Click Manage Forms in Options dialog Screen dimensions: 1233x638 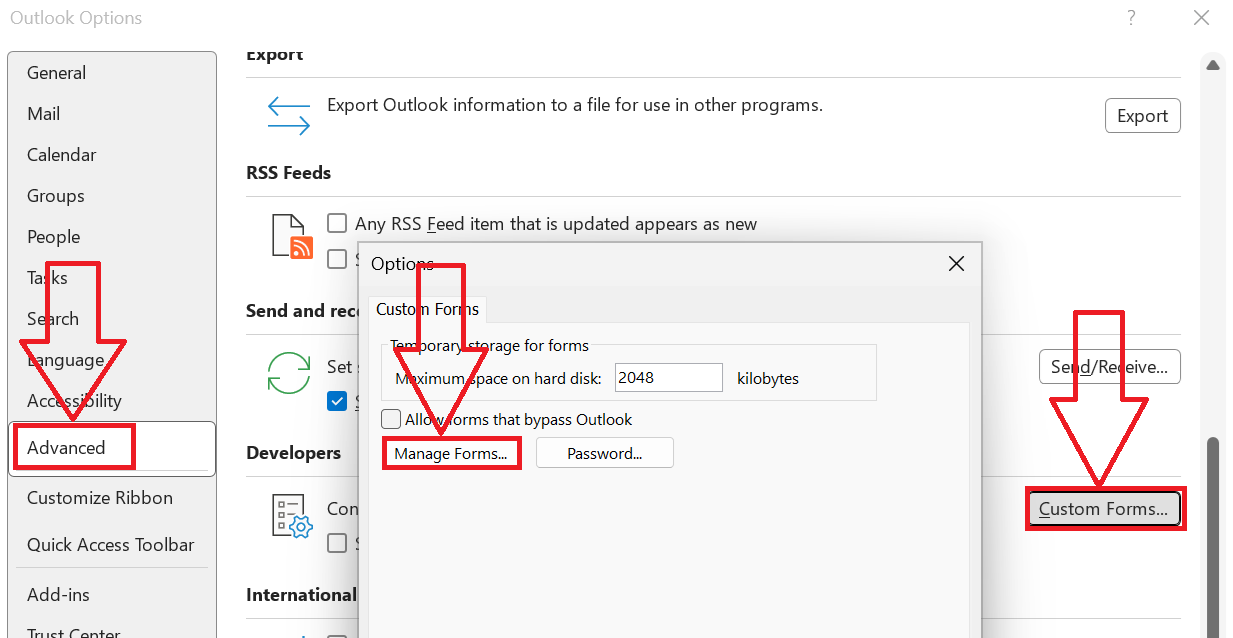tap(451, 453)
